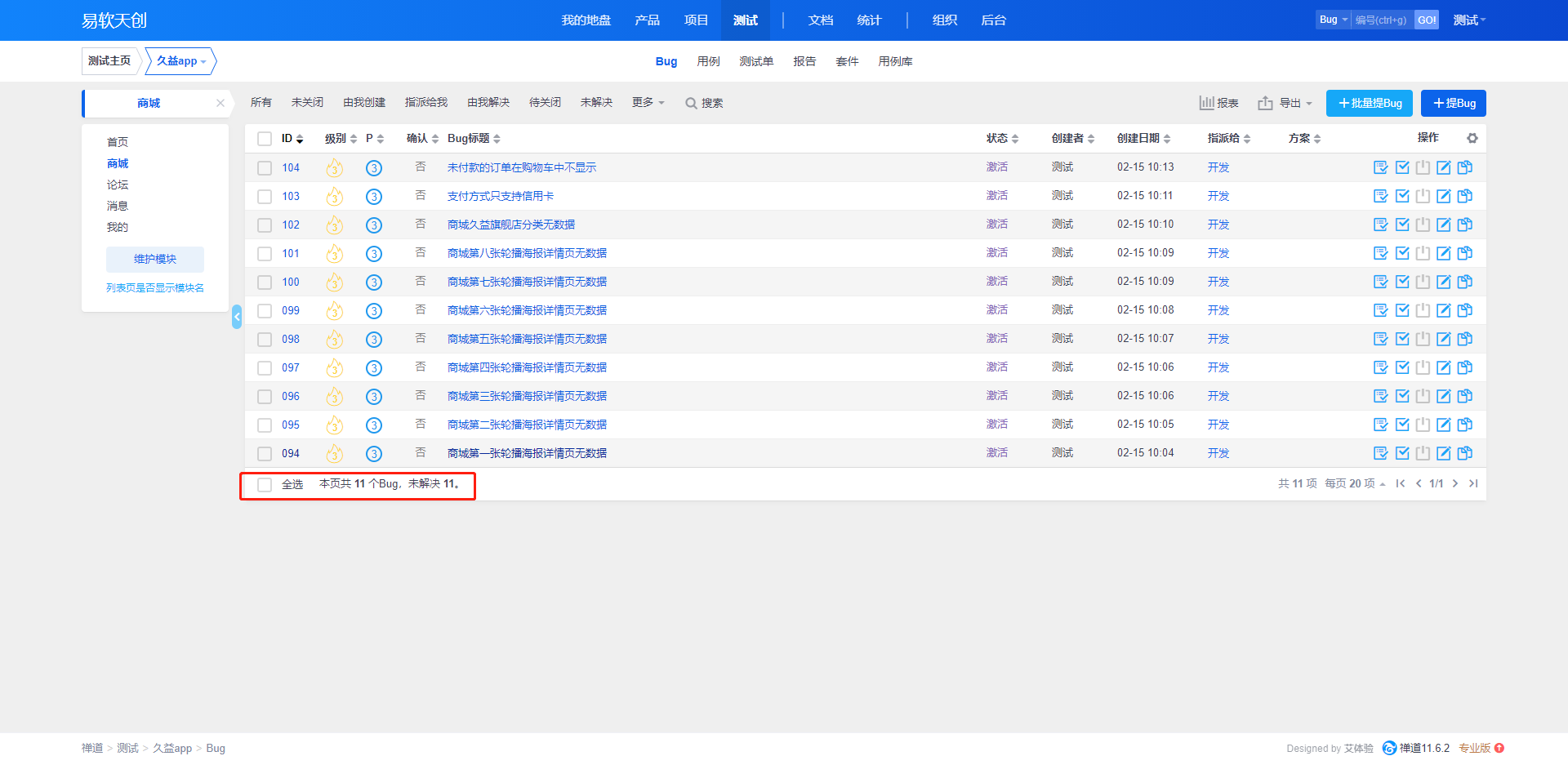Click the grey close icon for bug 104
Screen dimensions: 1568x765
point(1423,167)
